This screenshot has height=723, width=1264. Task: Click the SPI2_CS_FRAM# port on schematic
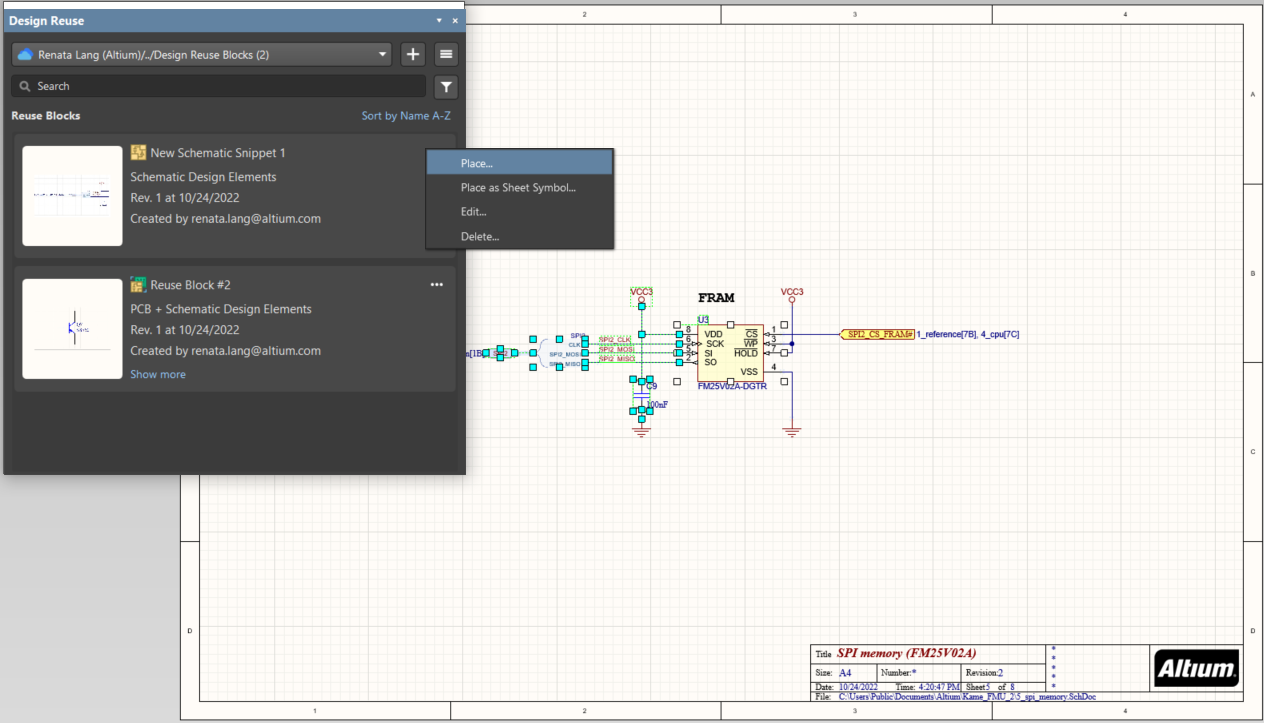pos(877,334)
